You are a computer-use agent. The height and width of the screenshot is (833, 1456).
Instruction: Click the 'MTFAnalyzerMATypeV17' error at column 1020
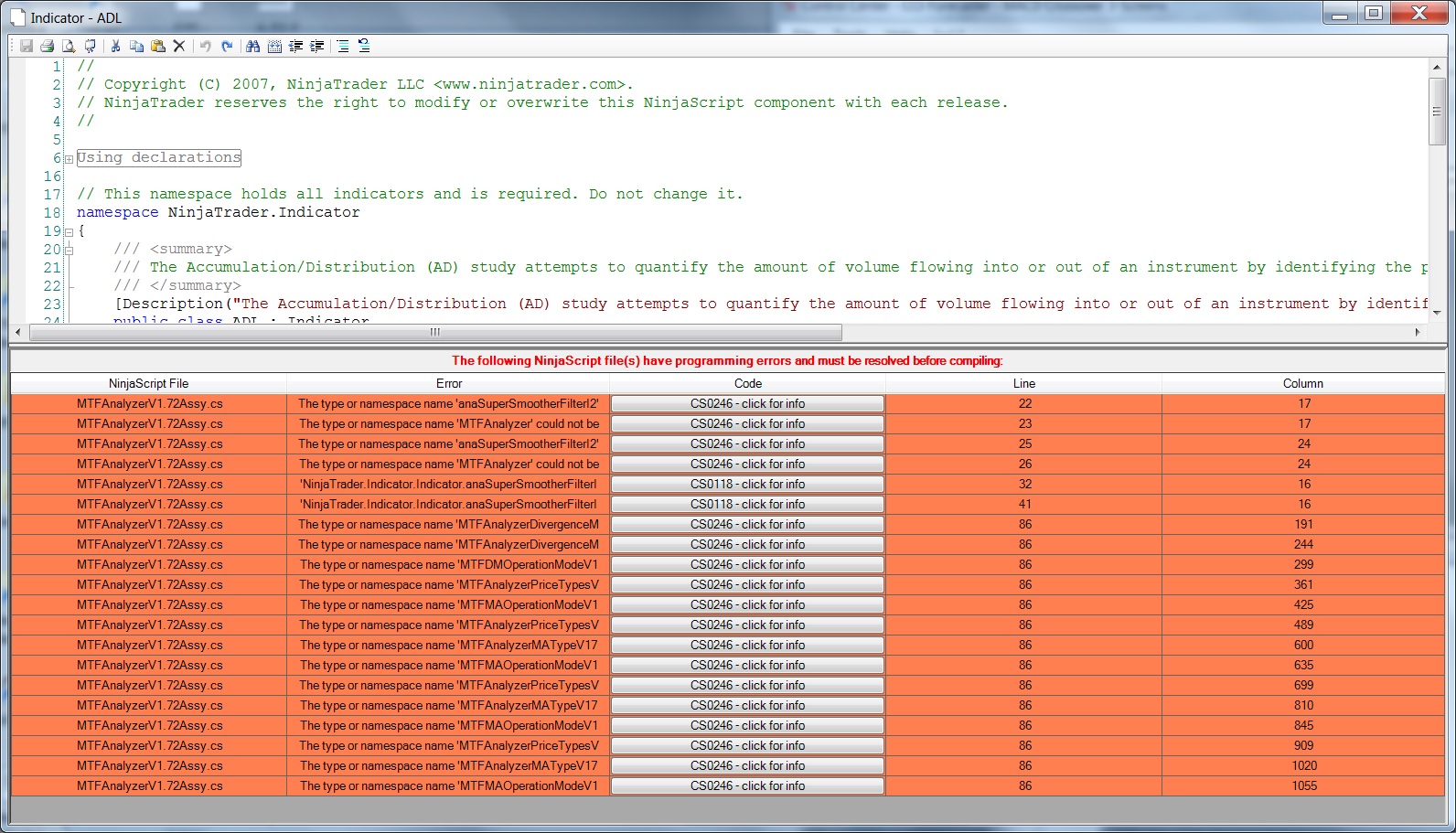tap(448, 766)
